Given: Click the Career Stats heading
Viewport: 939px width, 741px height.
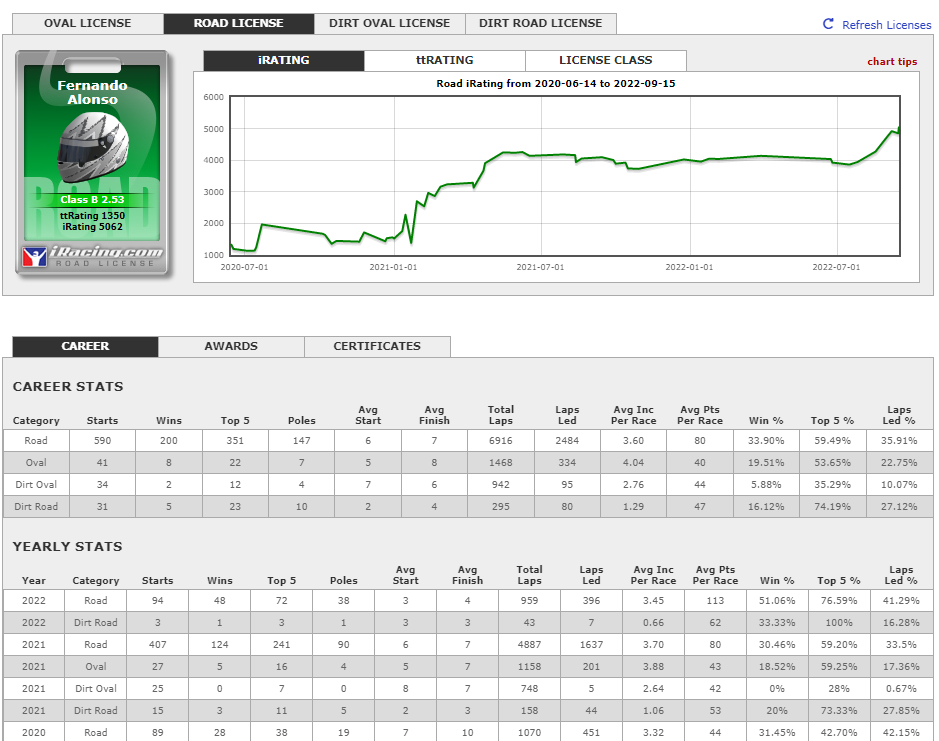Looking at the screenshot, I should pyautogui.click(x=68, y=387).
